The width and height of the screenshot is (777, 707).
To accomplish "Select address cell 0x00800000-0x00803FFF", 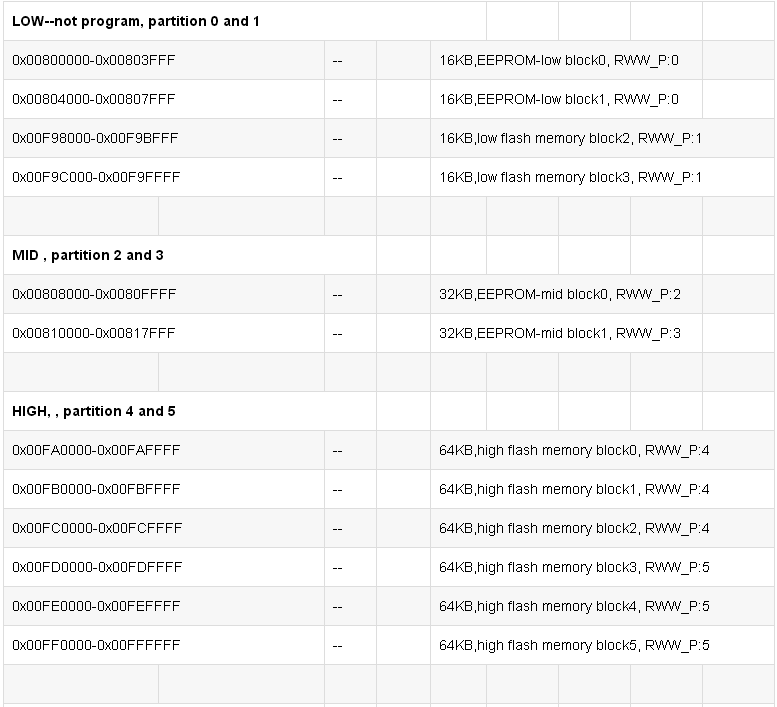I will point(94,60).
